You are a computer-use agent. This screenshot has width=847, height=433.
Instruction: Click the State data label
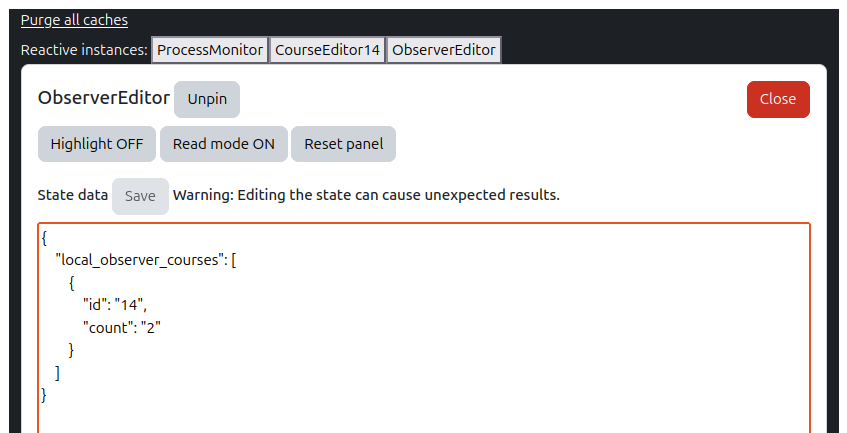point(72,195)
